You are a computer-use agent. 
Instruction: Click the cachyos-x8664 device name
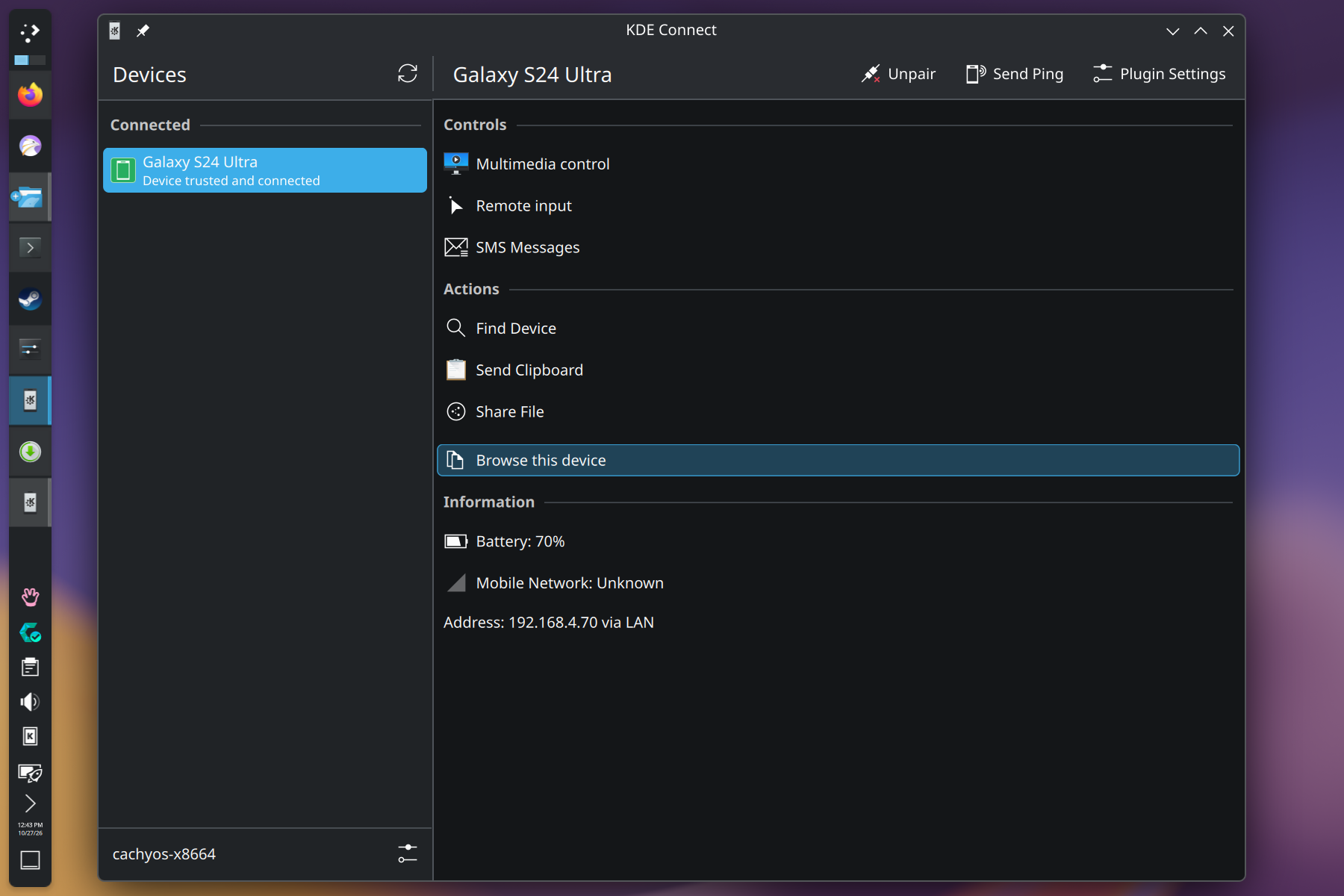(164, 854)
